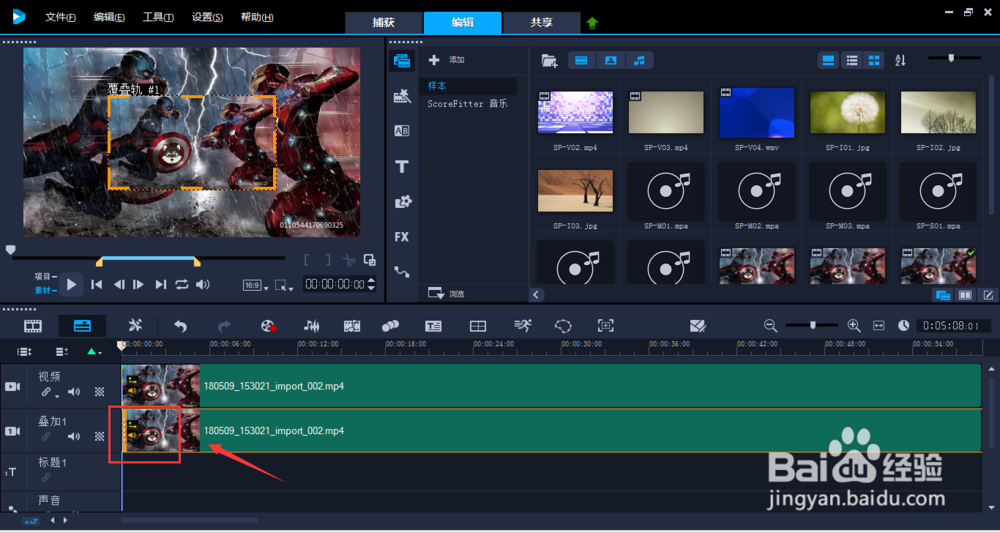Screen dimensions: 1000x533
Task: Collapse the library navigation panel
Action: coord(536,294)
